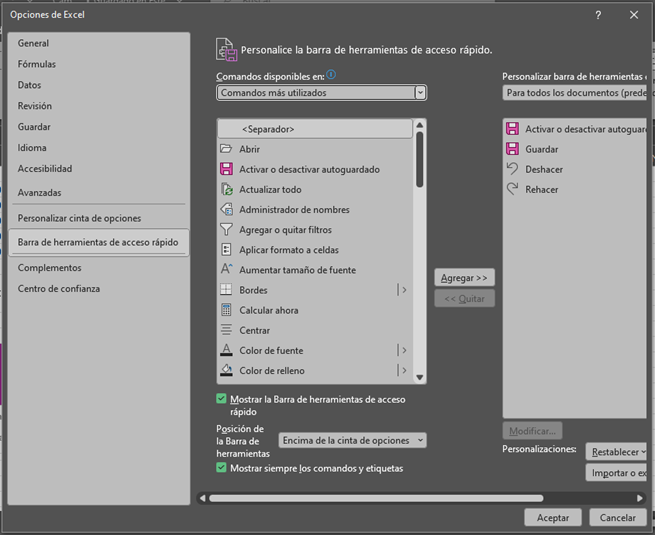Toggle Mostrar la Barra de herramientas checkbox
Viewport: 655px width, 535px height.
click(x=221, y=399)
